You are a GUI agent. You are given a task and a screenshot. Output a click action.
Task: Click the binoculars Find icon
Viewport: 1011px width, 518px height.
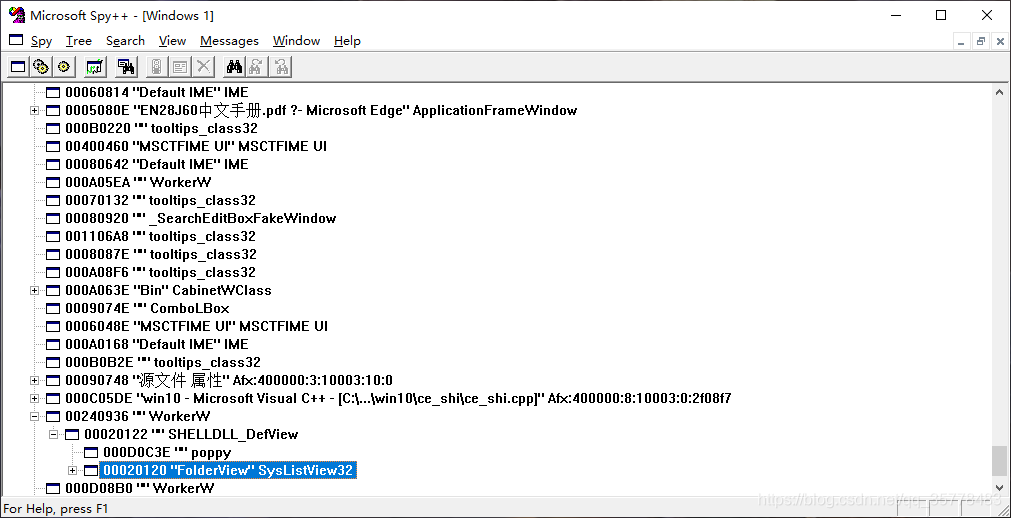point(234,66)
